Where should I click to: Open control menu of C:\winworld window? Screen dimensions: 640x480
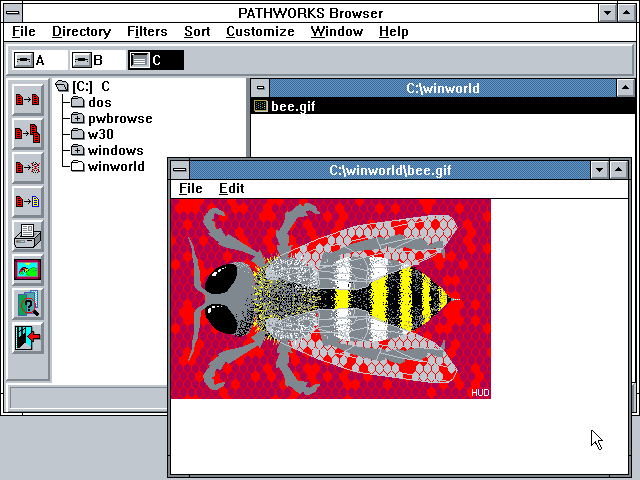pyautogui.click(x=260, y=88)
